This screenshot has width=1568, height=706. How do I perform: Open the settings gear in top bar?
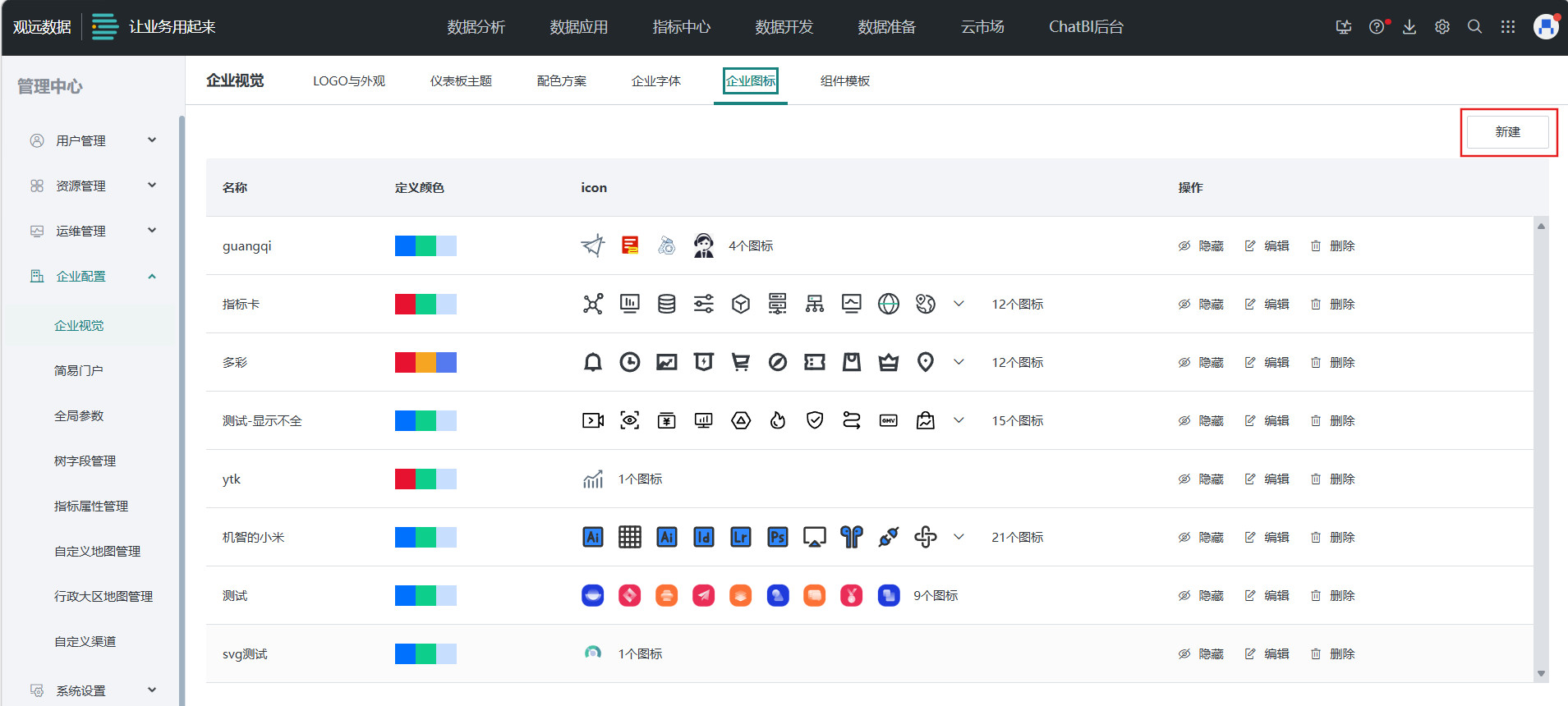click(1442, 27)
